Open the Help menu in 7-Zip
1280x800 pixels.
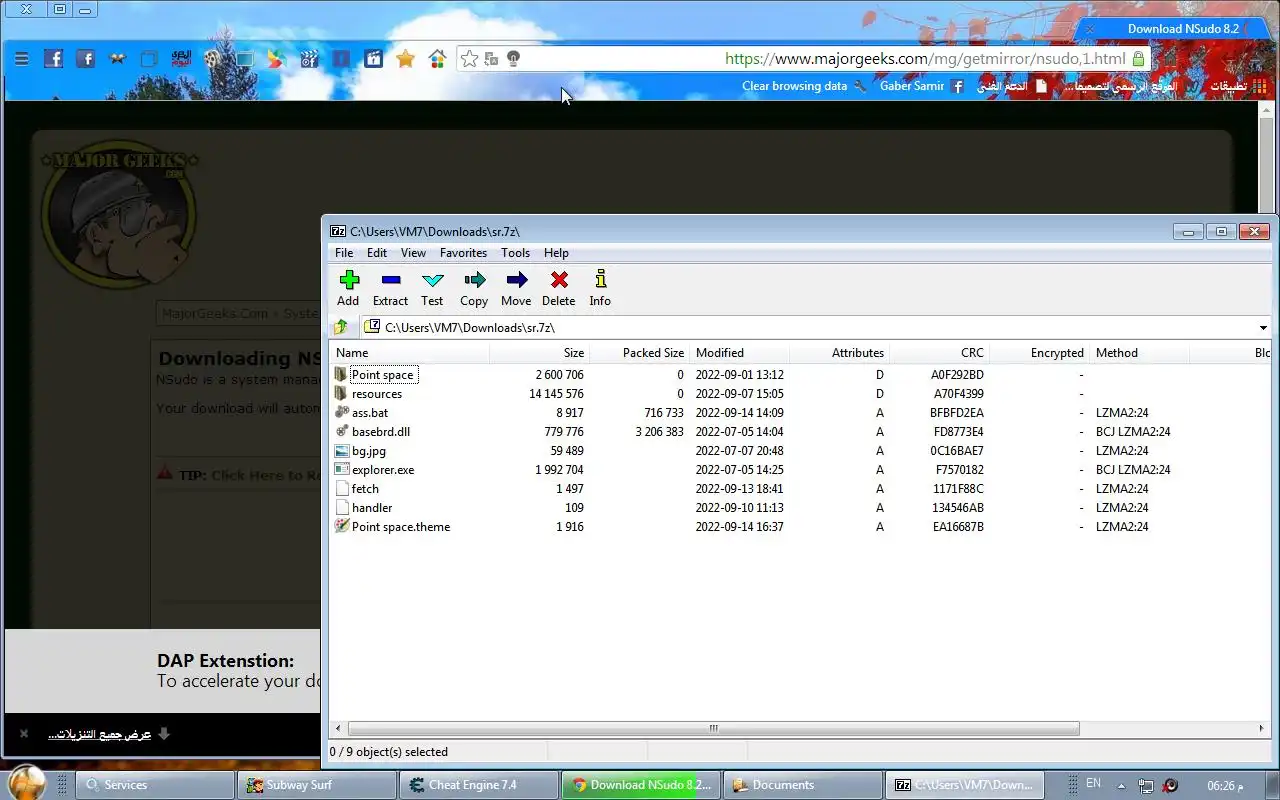click(556, 253)
